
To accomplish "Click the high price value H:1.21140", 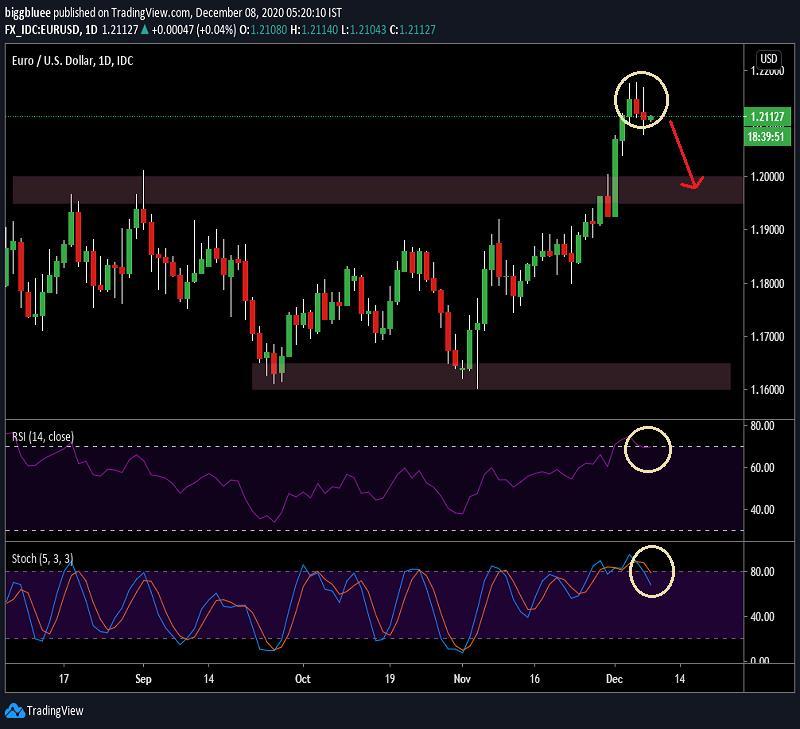I will (314, 30).
